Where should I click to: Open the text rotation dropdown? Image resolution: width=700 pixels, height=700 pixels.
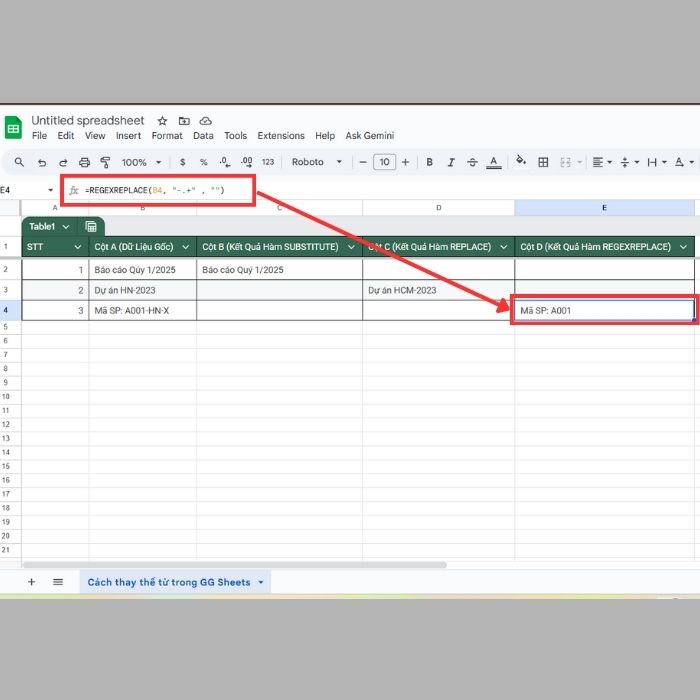pos(684,162)
